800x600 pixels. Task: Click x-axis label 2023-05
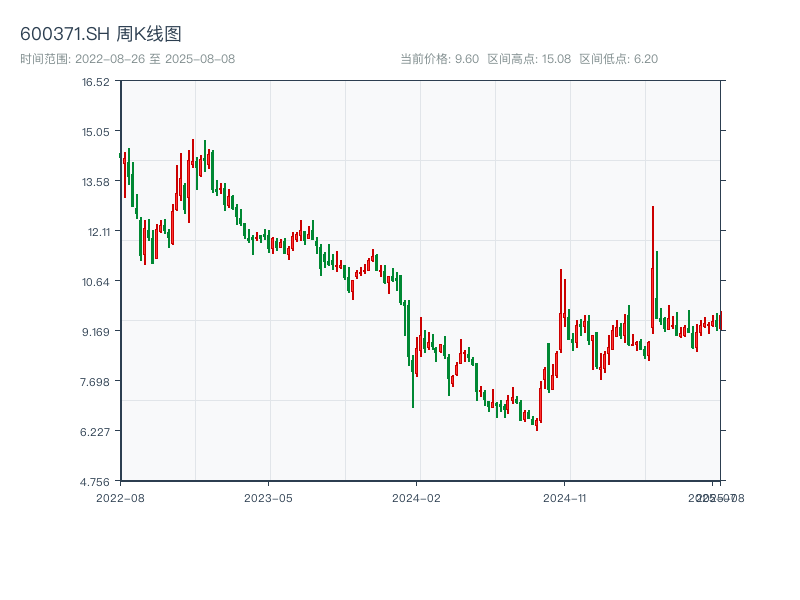[268, 498]
